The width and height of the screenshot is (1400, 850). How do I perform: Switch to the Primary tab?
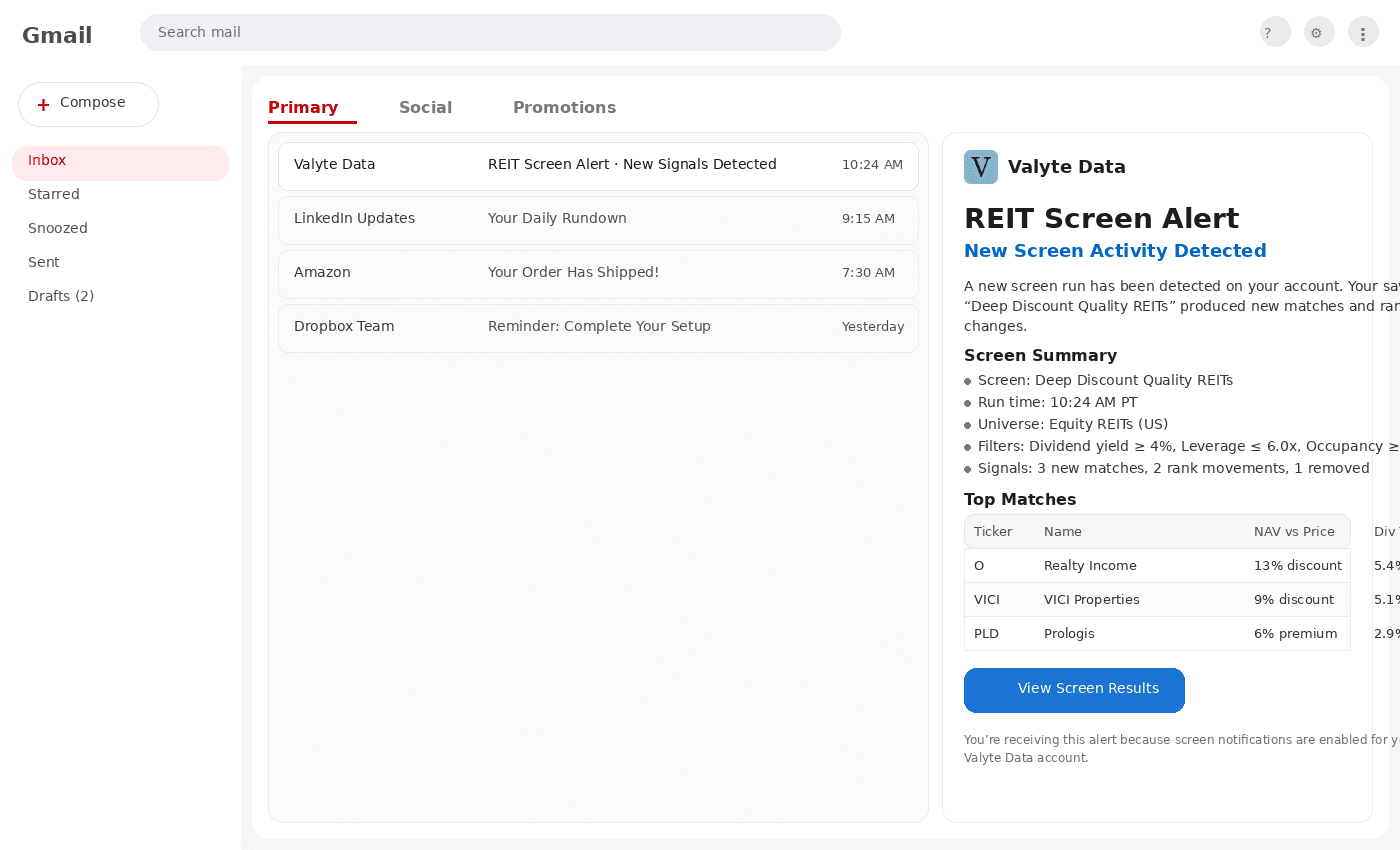coord(303,107)
